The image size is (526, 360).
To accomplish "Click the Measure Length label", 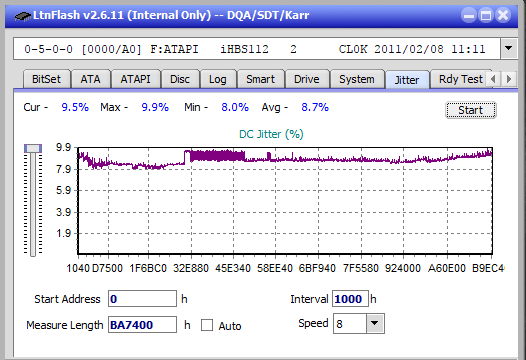I will tap(65, 325).
